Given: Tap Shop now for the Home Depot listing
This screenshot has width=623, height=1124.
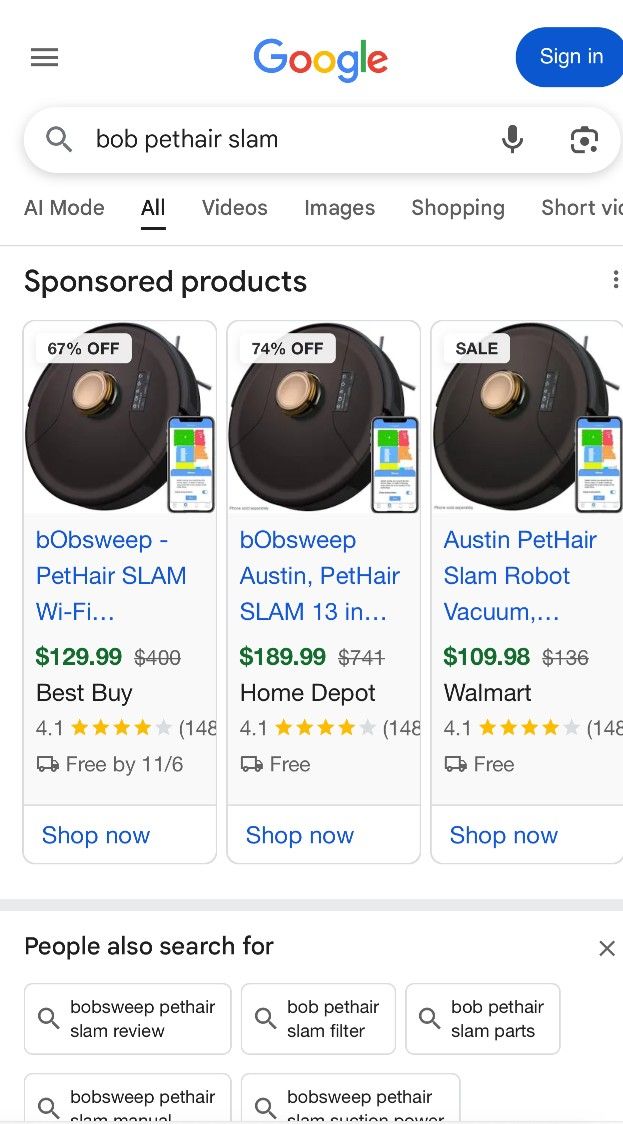Looking at the screenshot, I should pyautogui.click(x=300, y=835).
